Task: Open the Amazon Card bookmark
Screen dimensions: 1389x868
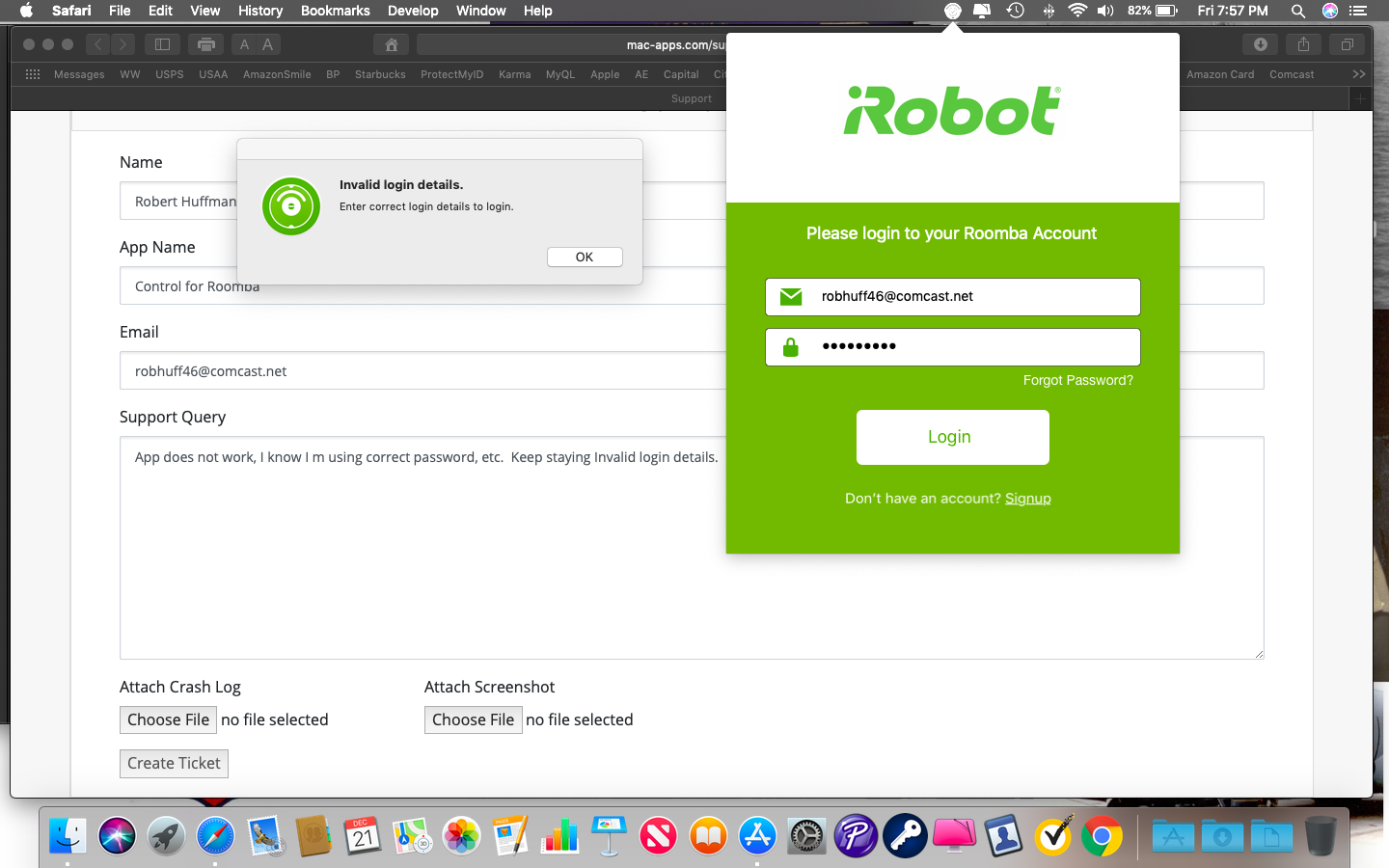Action: tap(1220, 74)
